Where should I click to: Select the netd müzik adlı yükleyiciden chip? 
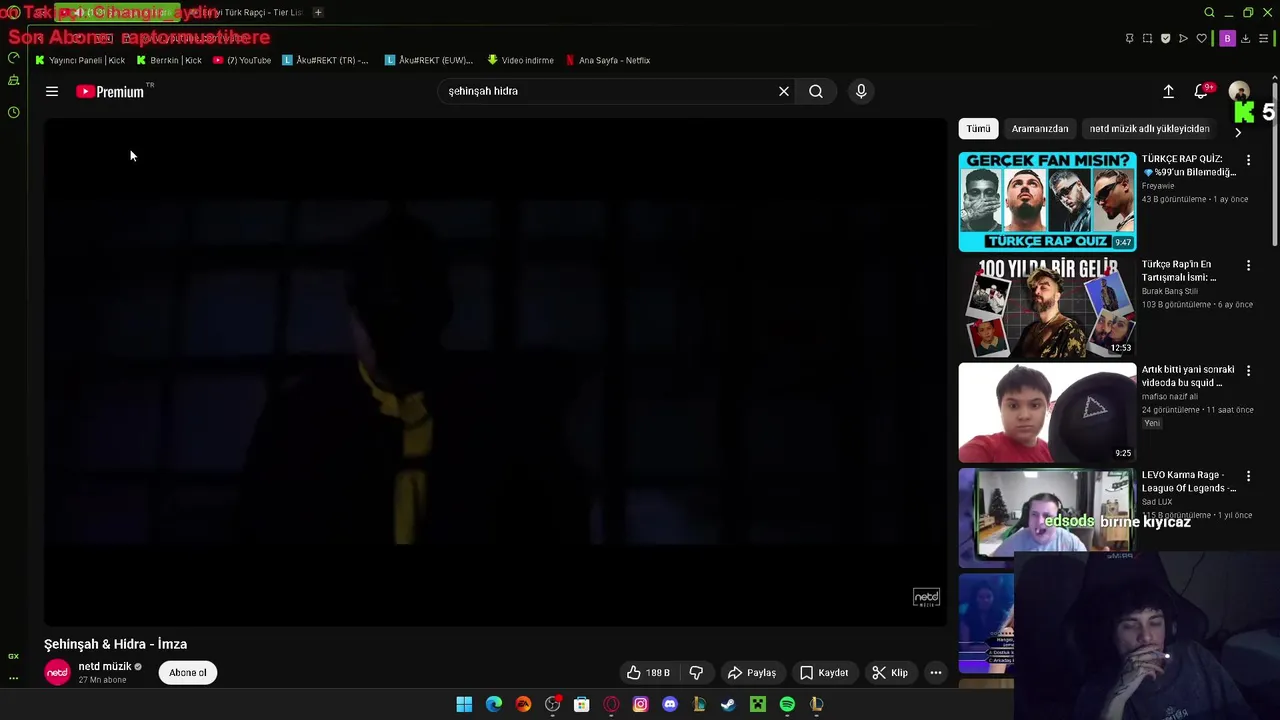click(x=1149, y=128)
